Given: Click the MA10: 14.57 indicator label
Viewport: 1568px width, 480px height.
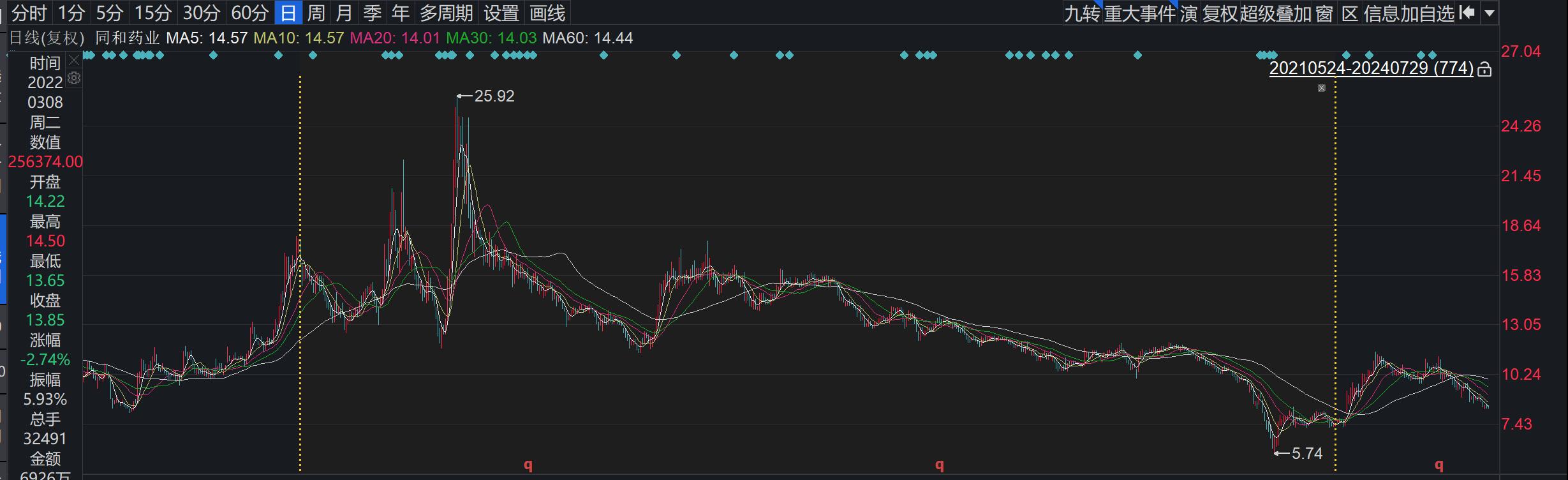Looking at the screenshot, I should click(299, 38).
